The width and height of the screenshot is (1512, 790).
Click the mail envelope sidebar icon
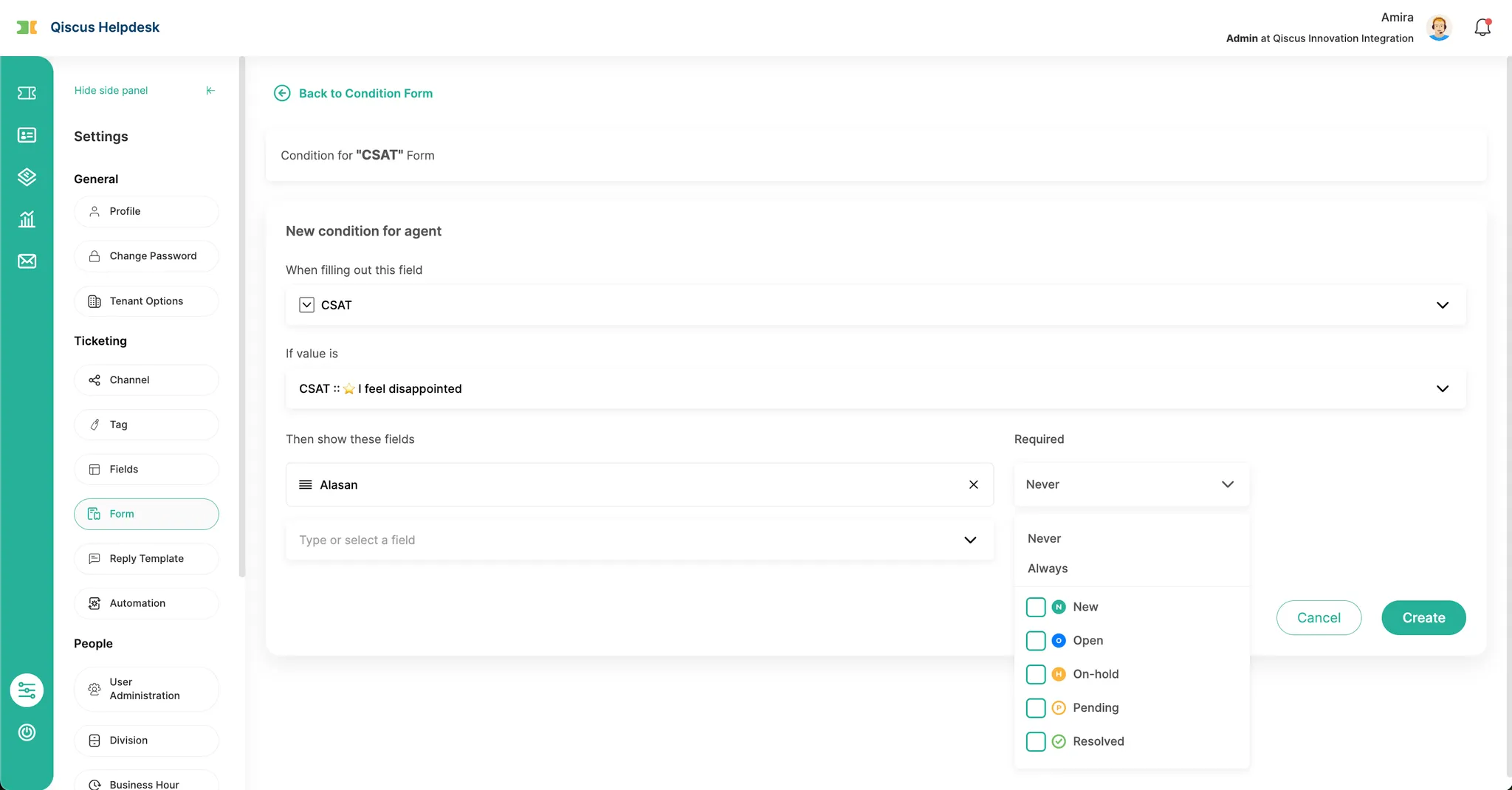point(27,261)
